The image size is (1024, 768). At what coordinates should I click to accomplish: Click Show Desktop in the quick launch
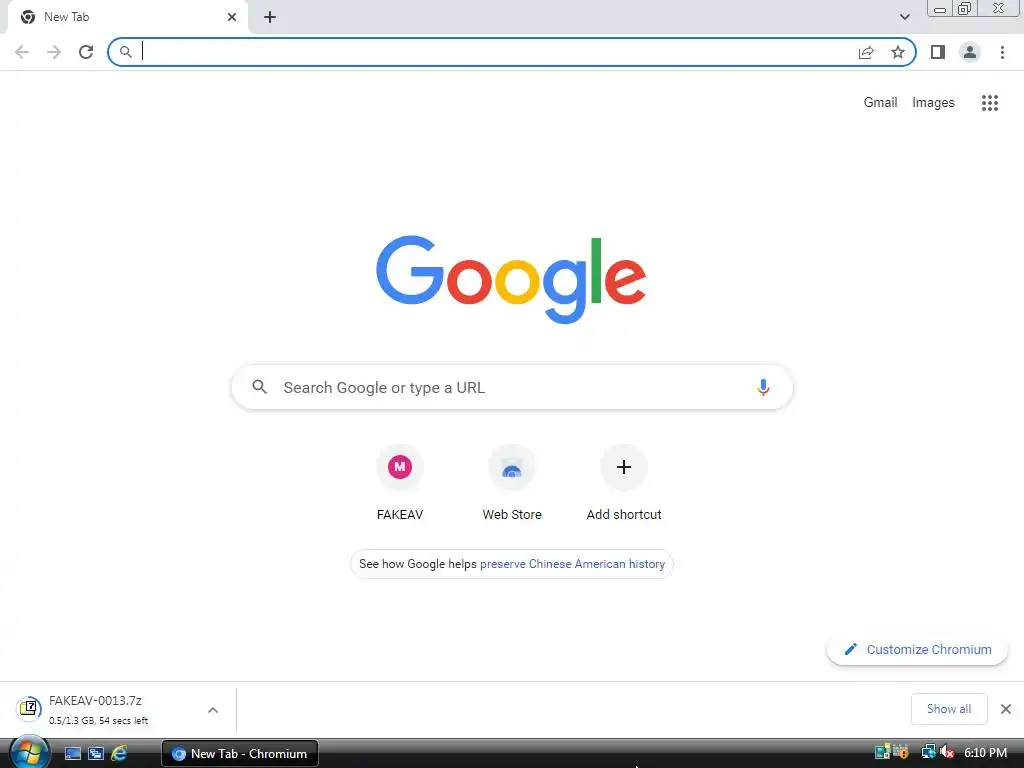[72, 754]
